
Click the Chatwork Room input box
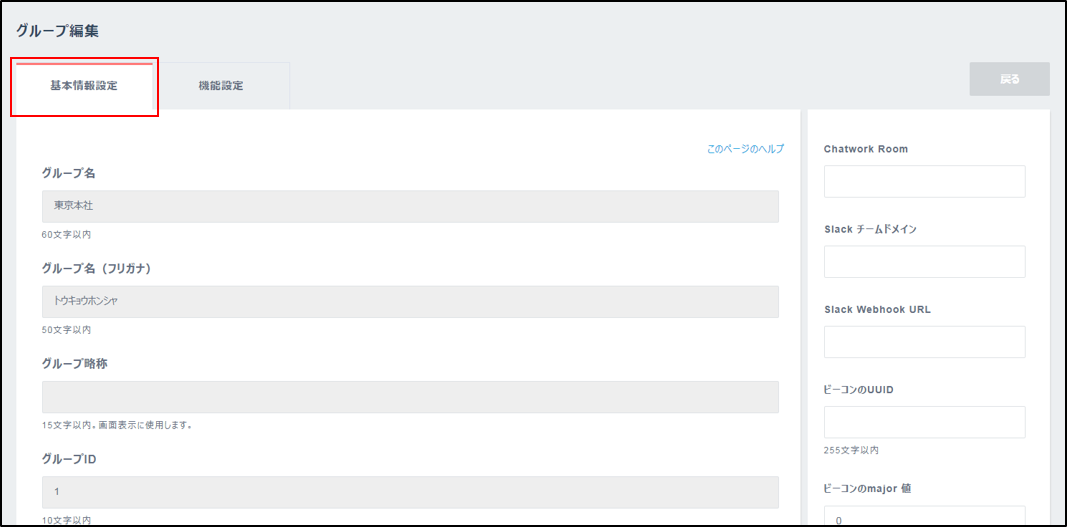(x=924, y=182)
